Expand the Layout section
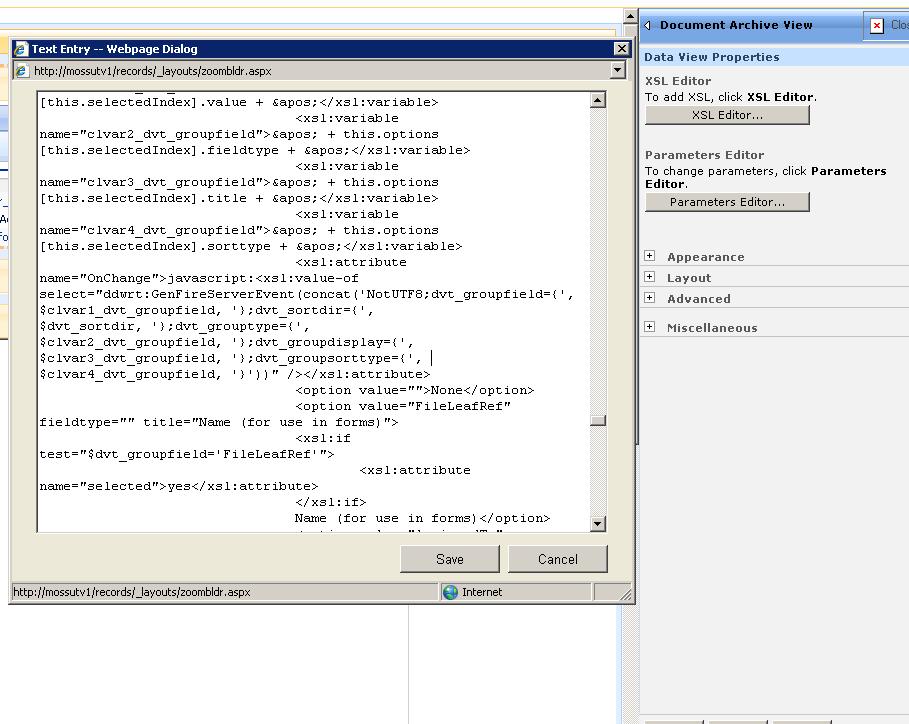 pos(649,276)
